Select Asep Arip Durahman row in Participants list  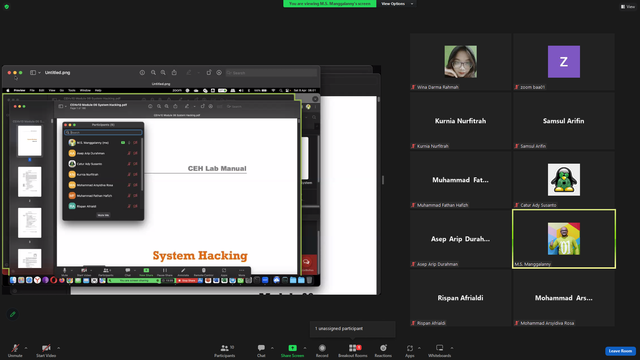103,153
